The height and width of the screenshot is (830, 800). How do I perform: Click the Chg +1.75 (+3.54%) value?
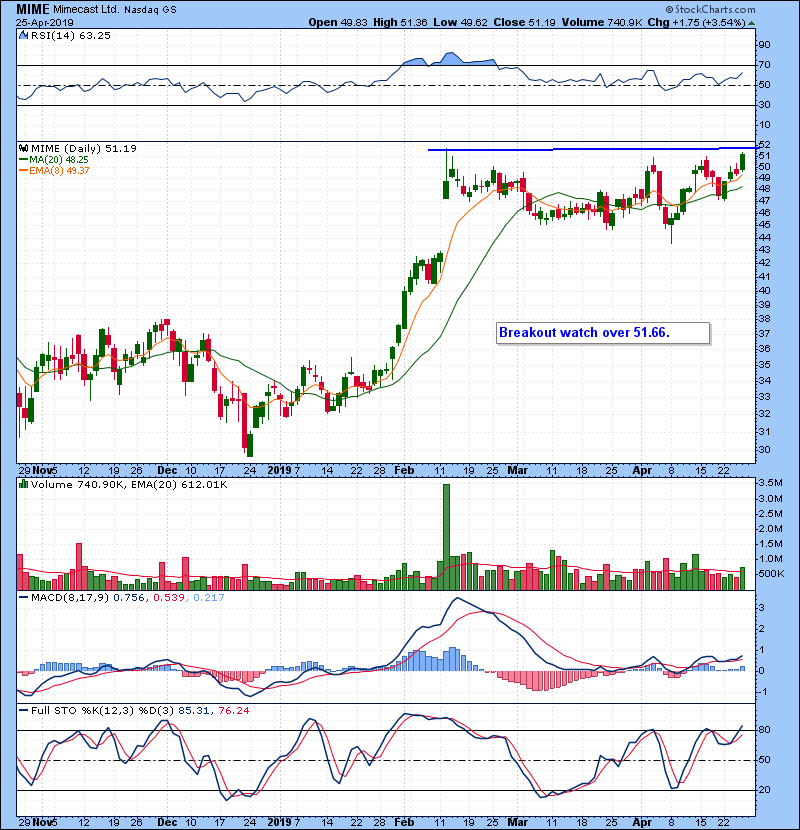(x=735, y=22)
